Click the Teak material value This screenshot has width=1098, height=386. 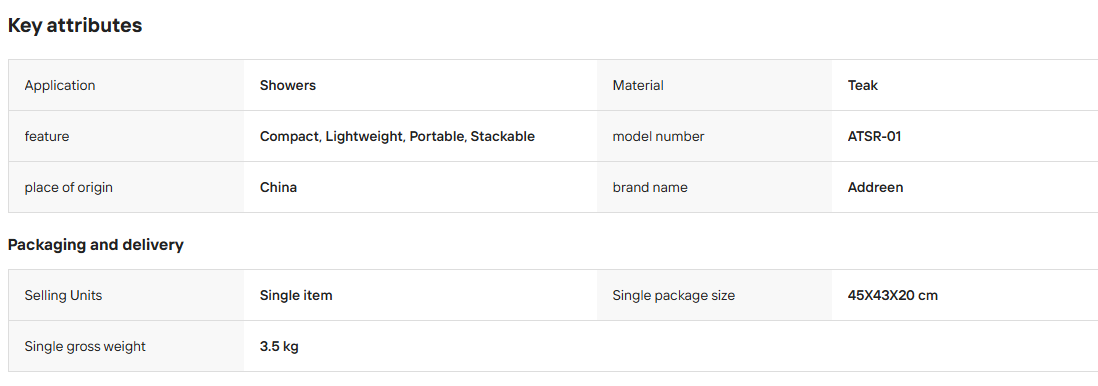[x=863, y=85]
